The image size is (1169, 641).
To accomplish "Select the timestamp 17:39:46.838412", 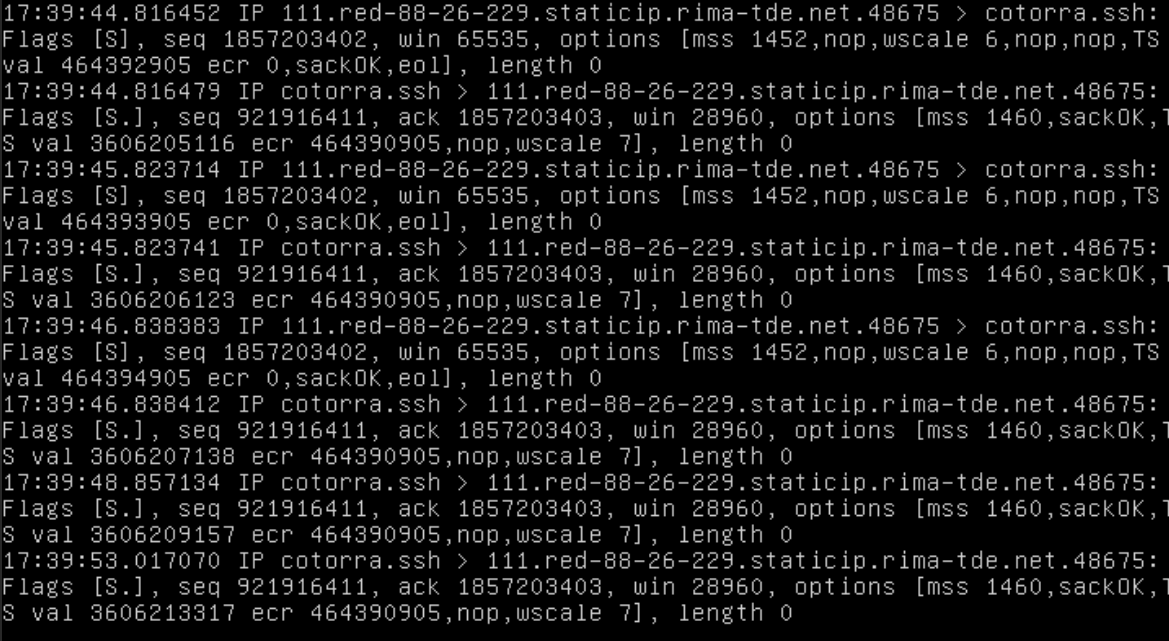I will [x=112, y=404].
